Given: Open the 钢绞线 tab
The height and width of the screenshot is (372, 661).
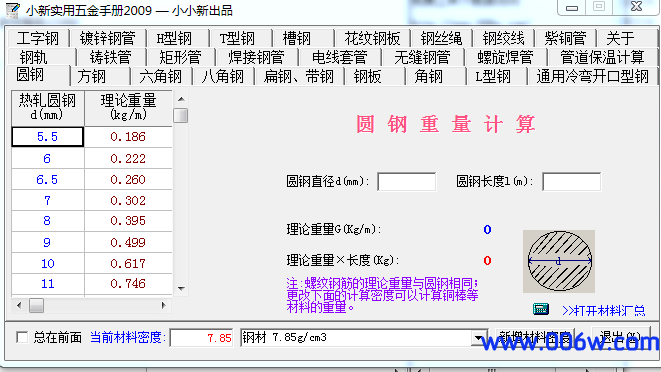Looking at the screenshot, I should coord(504,38).
